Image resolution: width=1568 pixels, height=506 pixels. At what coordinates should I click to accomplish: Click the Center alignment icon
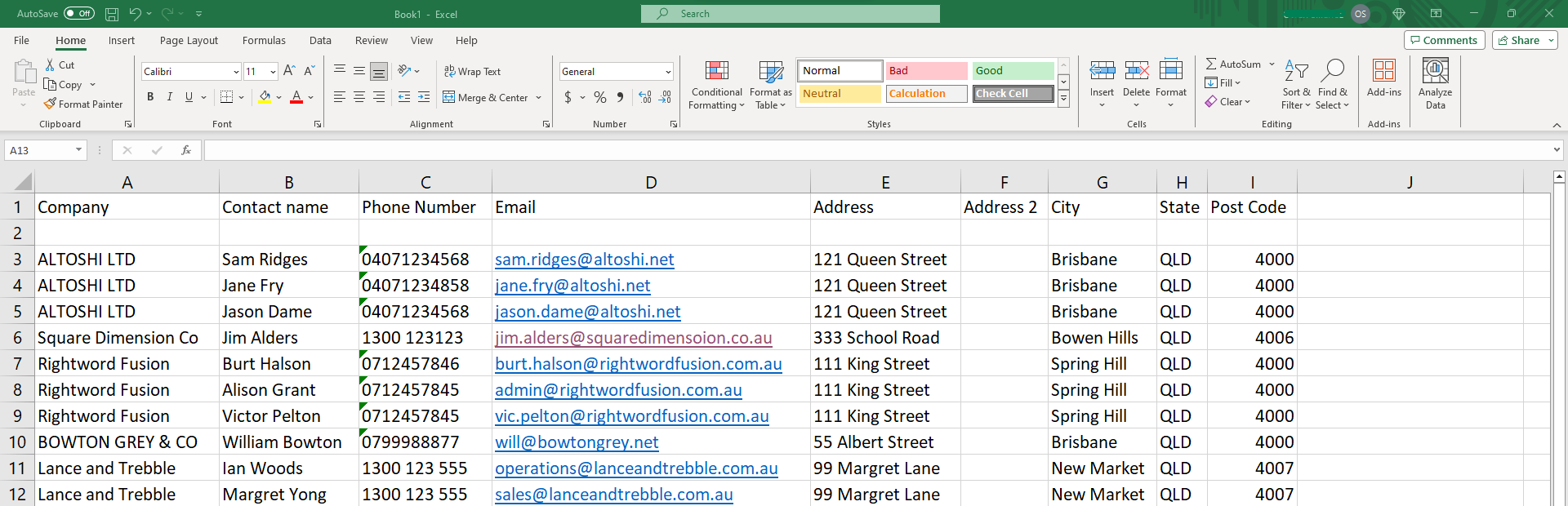pyautogui.click(x=359, y=97)
